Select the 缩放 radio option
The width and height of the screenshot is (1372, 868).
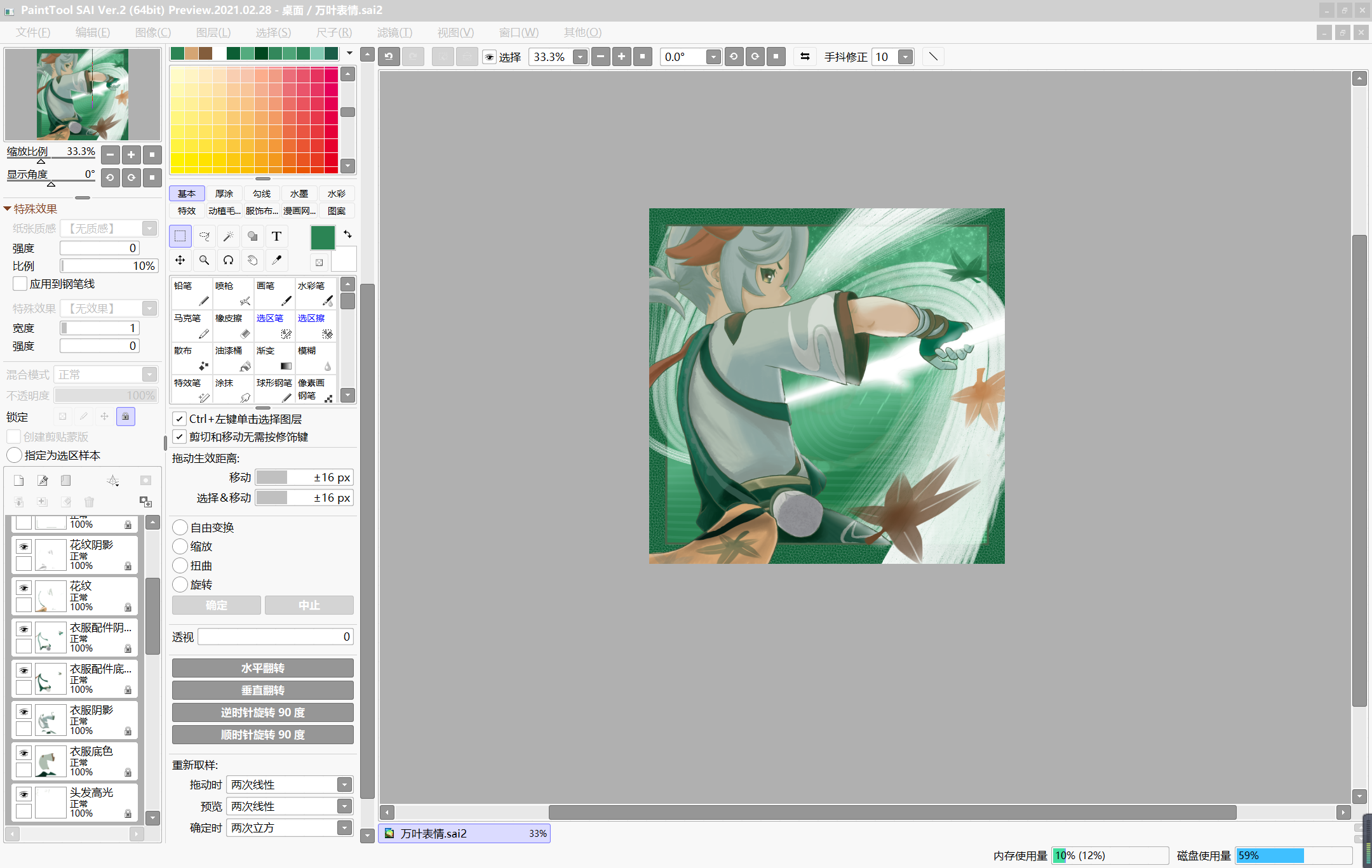(180, 547)
